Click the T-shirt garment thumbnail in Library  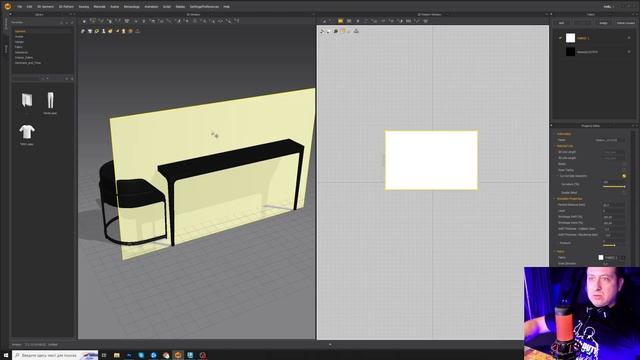pyautogui.click(x=27, y=132)
